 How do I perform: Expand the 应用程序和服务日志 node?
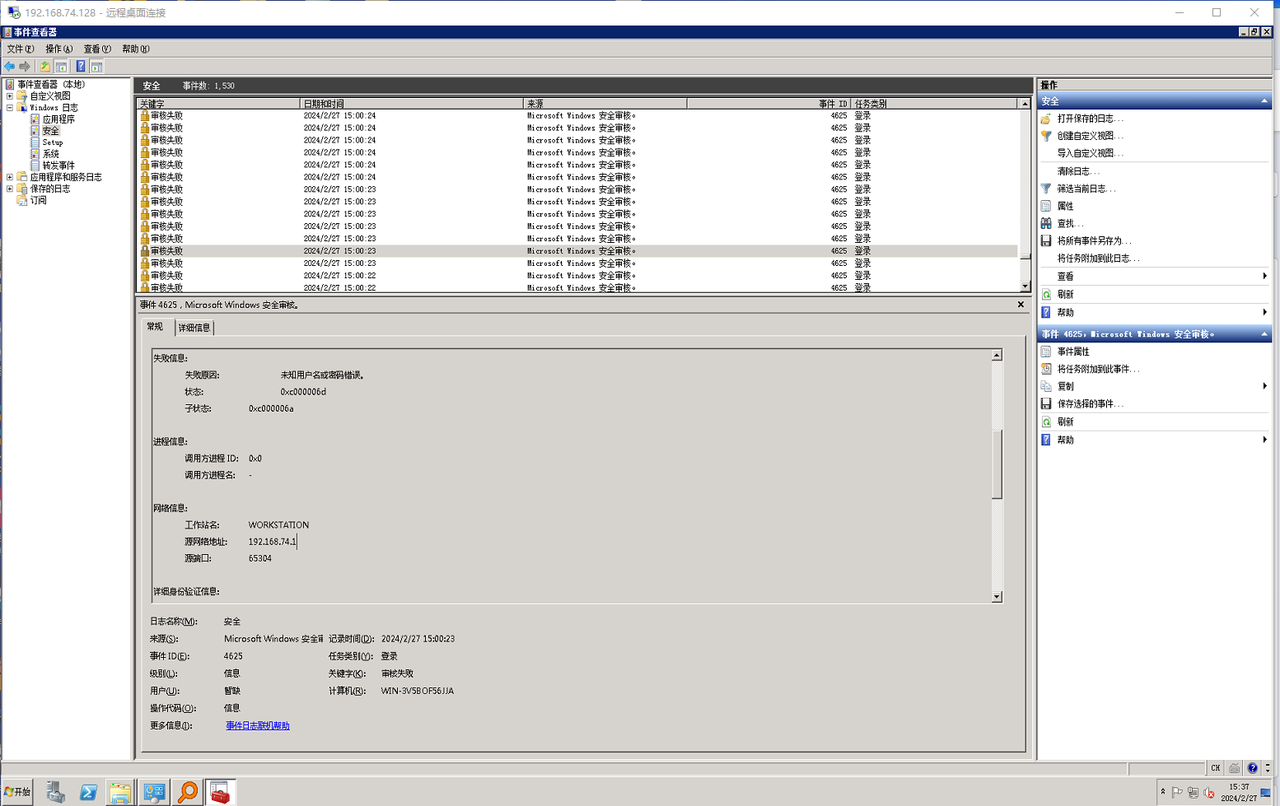point(10,177)
